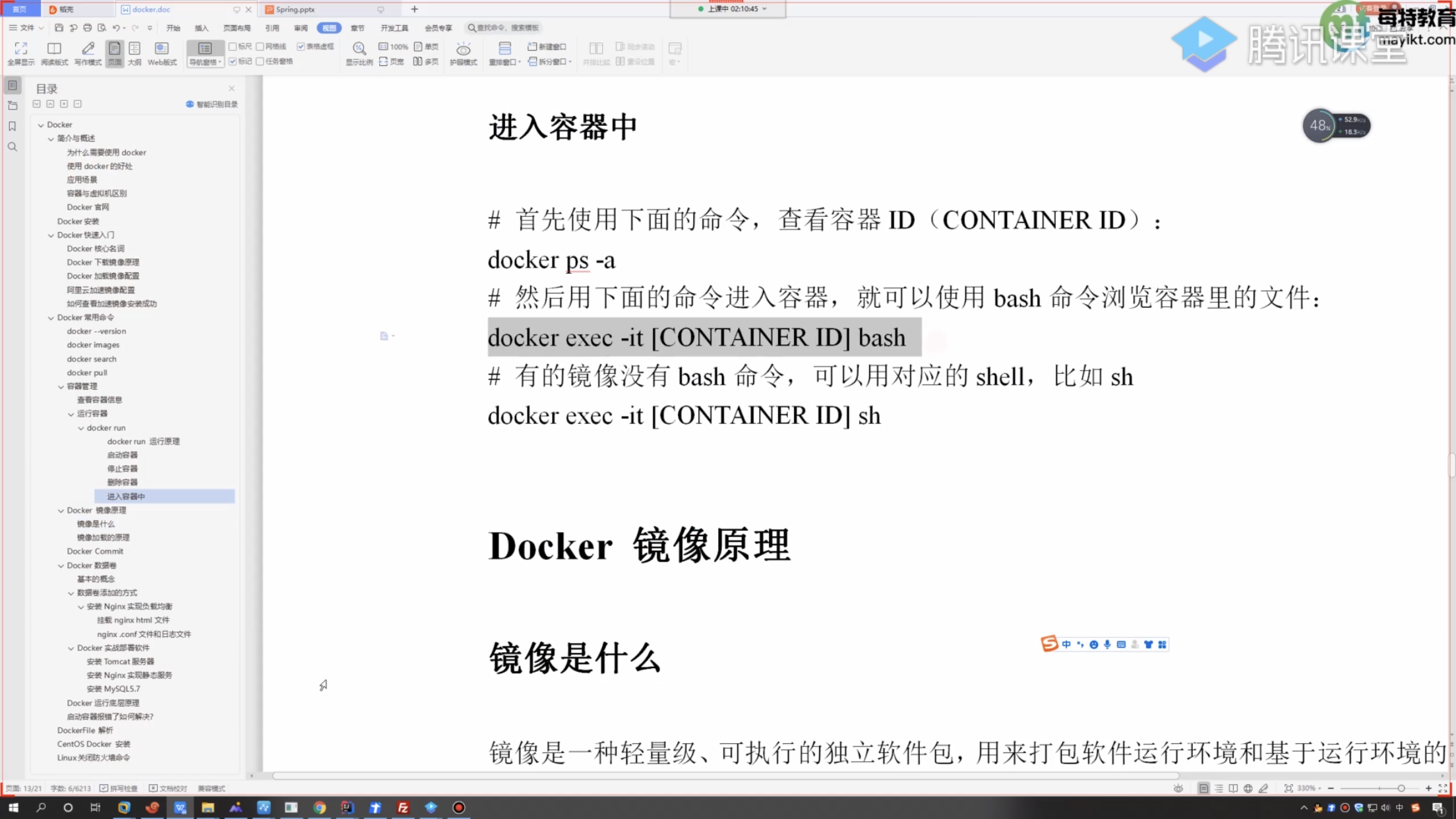Collapse Docker 常用命令 outline section
1456x819 pixels.
(51, 318)
